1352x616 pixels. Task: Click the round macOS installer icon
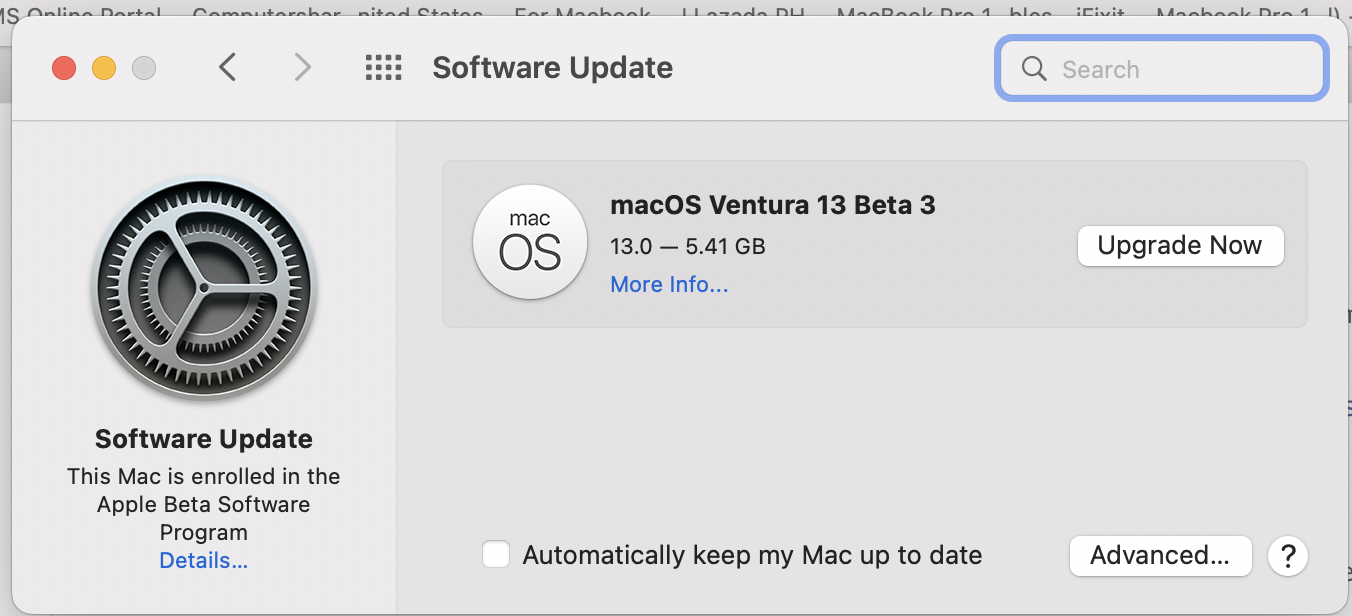(529, 243)
